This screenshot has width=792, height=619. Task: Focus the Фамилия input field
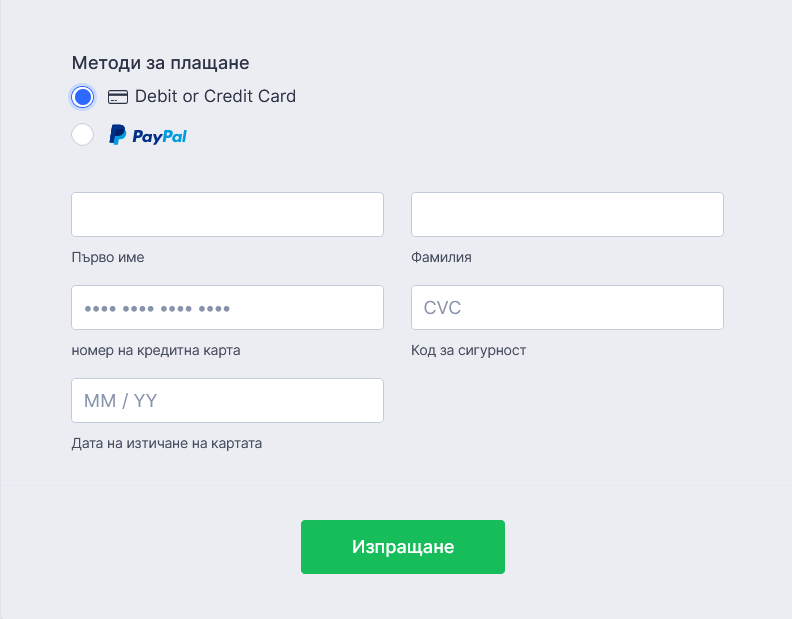click(567, 214)
